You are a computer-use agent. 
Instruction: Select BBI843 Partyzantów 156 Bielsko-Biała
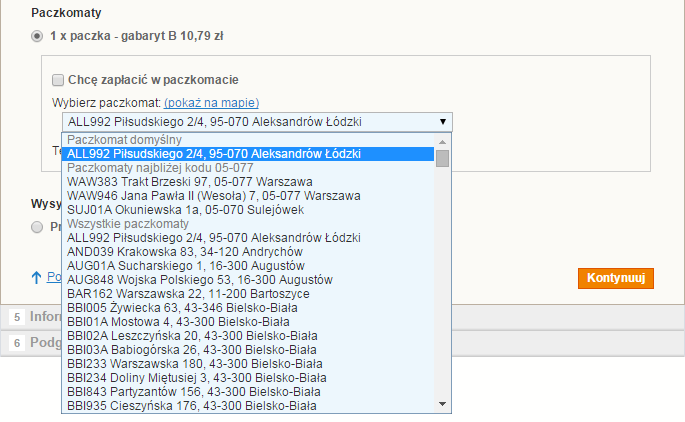tap(248, 391)
